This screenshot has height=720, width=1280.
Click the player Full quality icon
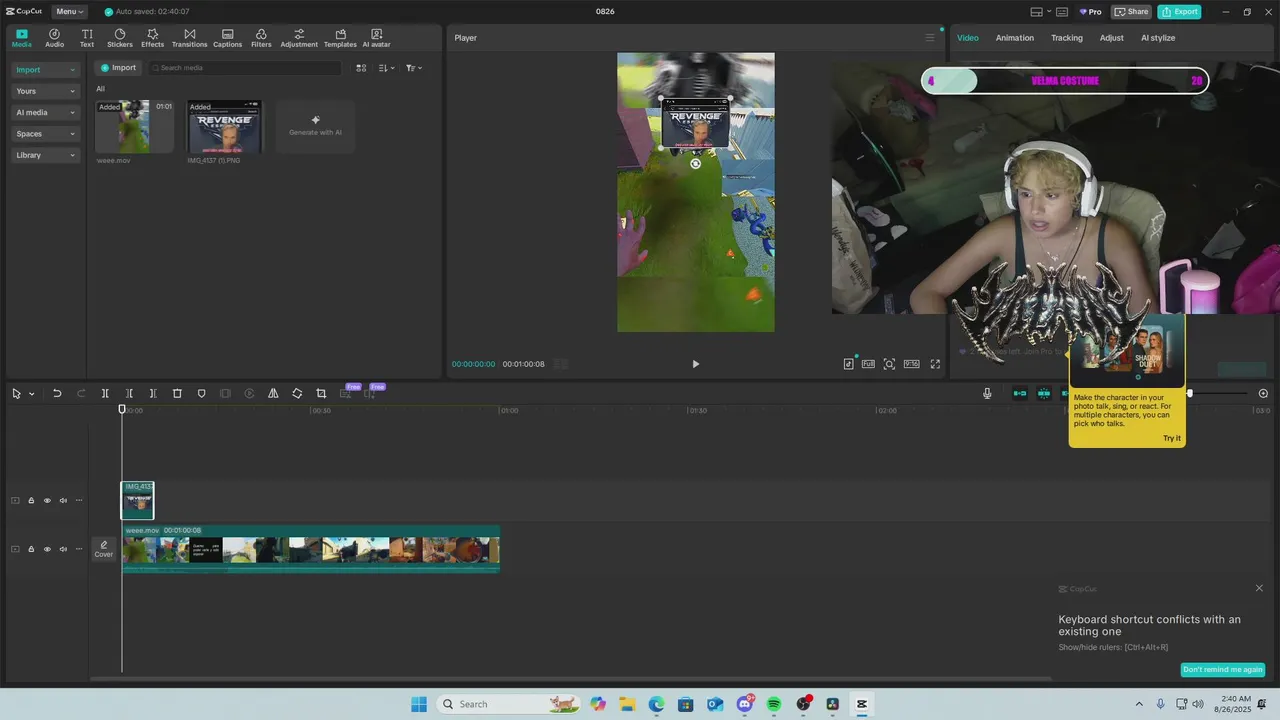click(x=868, y=364)
